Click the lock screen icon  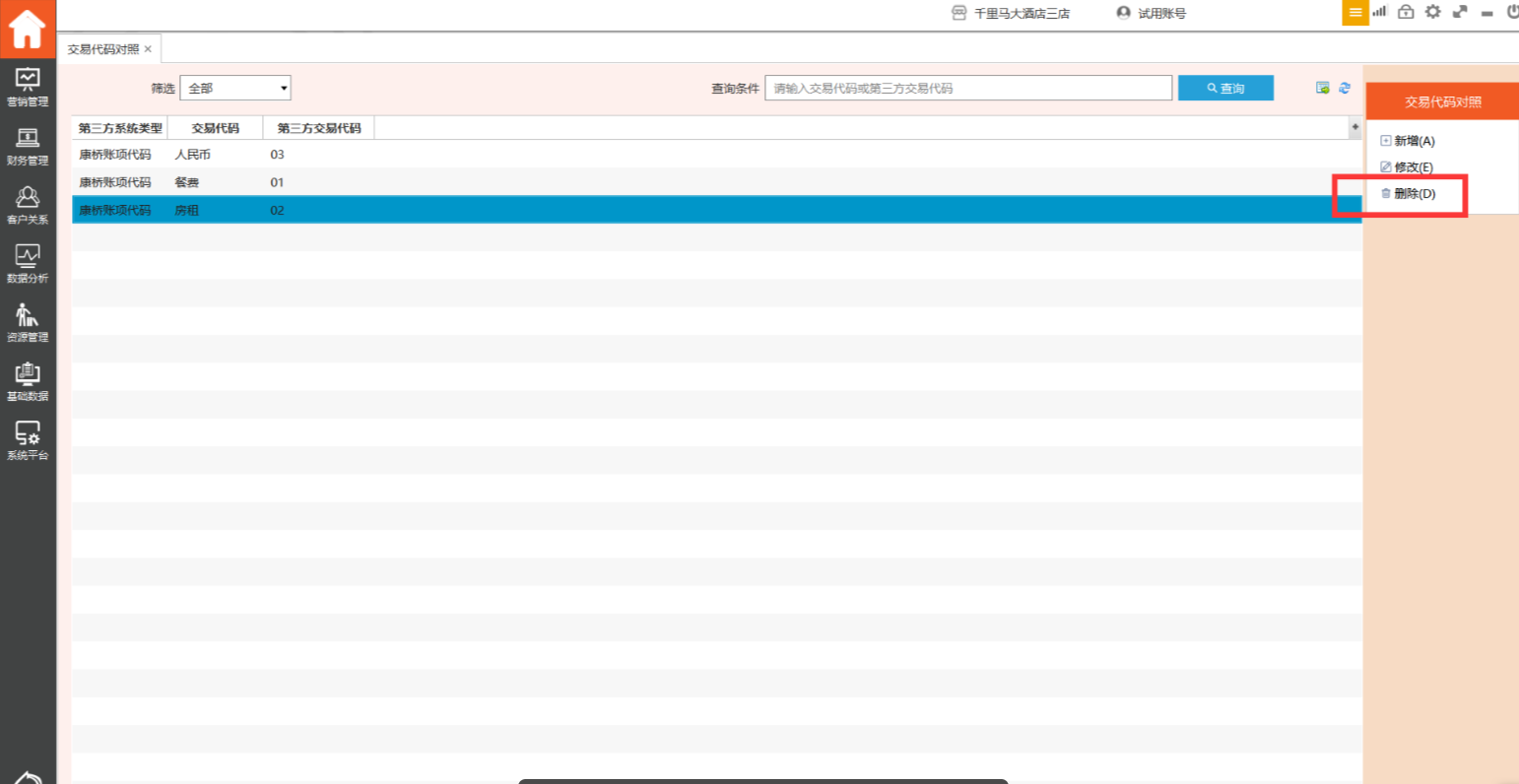point(1406,12)
